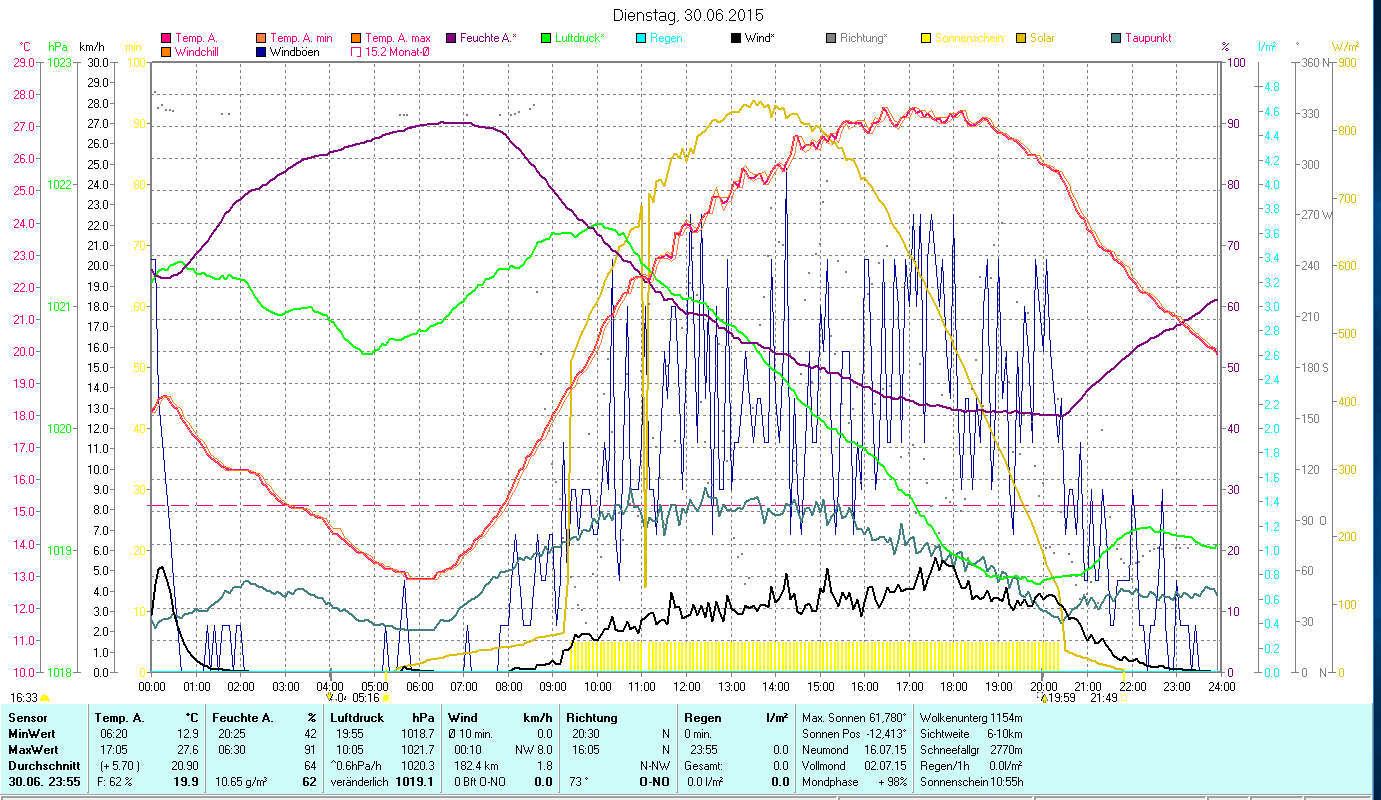1381x800 pixels.
Task: Click the 'F: 62 %' value
Action: pyautogui.click(x=116, y=782)
